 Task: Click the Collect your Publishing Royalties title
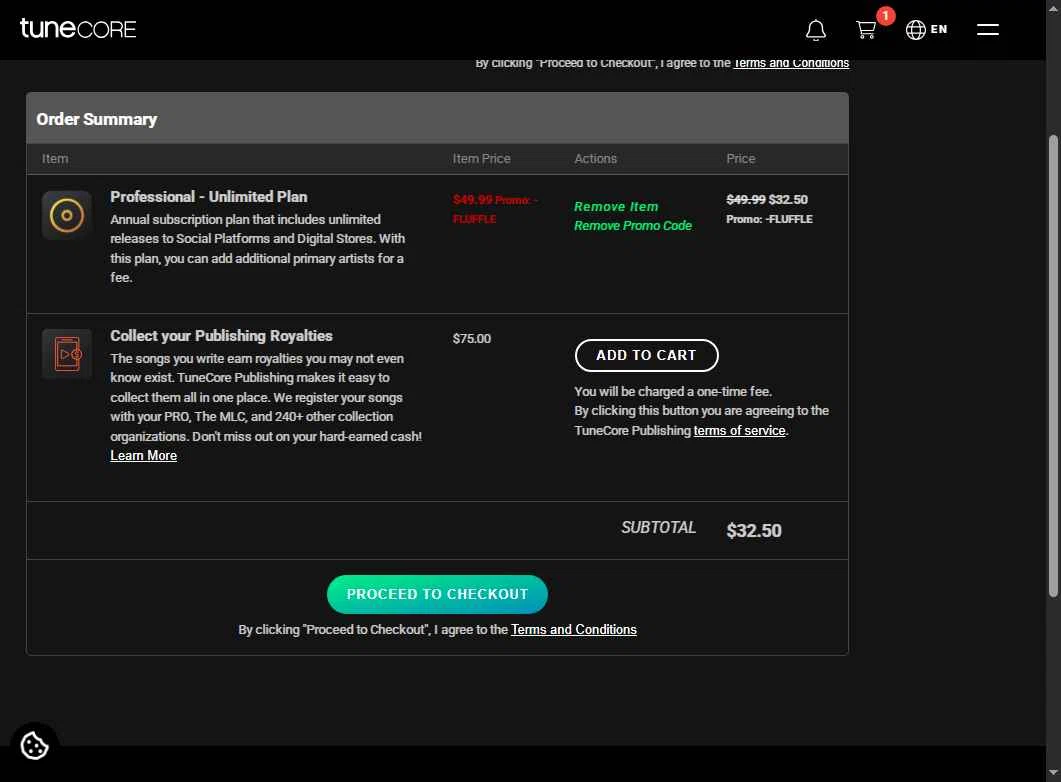coord(221,336)
